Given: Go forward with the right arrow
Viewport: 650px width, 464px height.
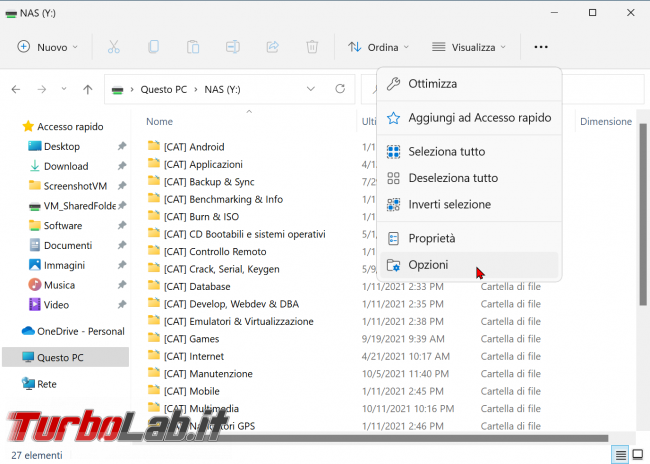Looking at the screenshot, I should 42,89.
